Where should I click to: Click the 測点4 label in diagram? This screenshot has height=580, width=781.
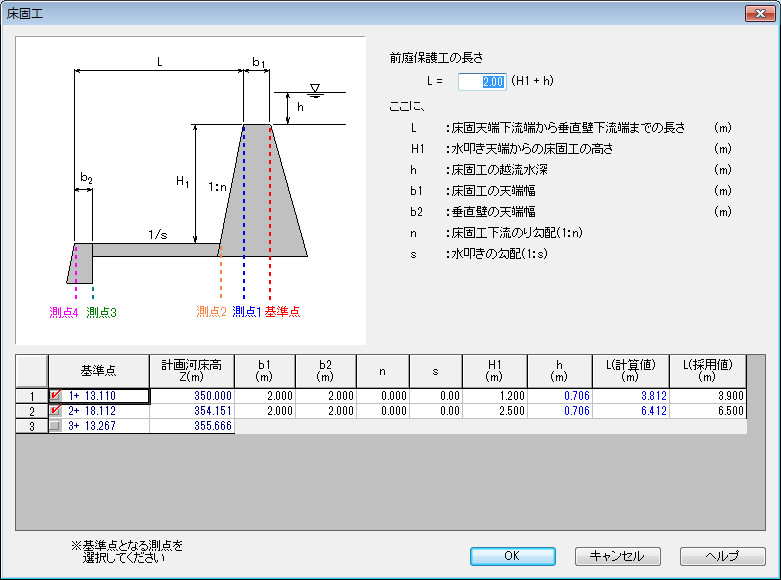[x=64, y=313]
